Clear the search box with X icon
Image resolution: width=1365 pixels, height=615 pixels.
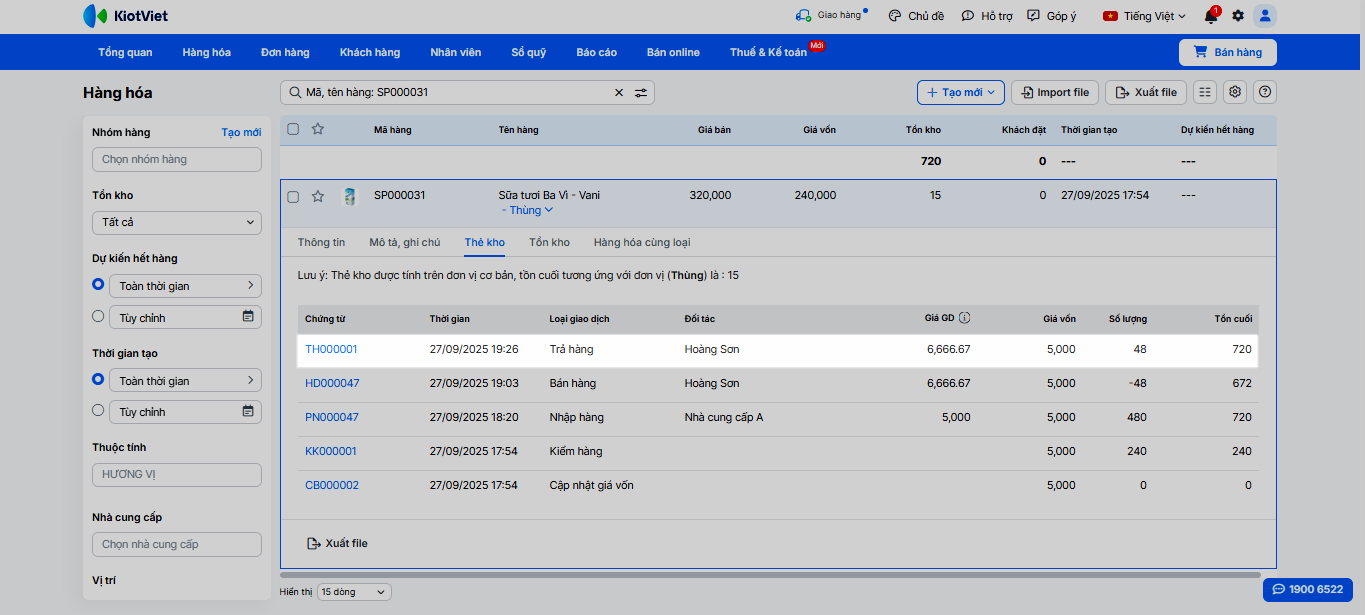click(618, 93)
